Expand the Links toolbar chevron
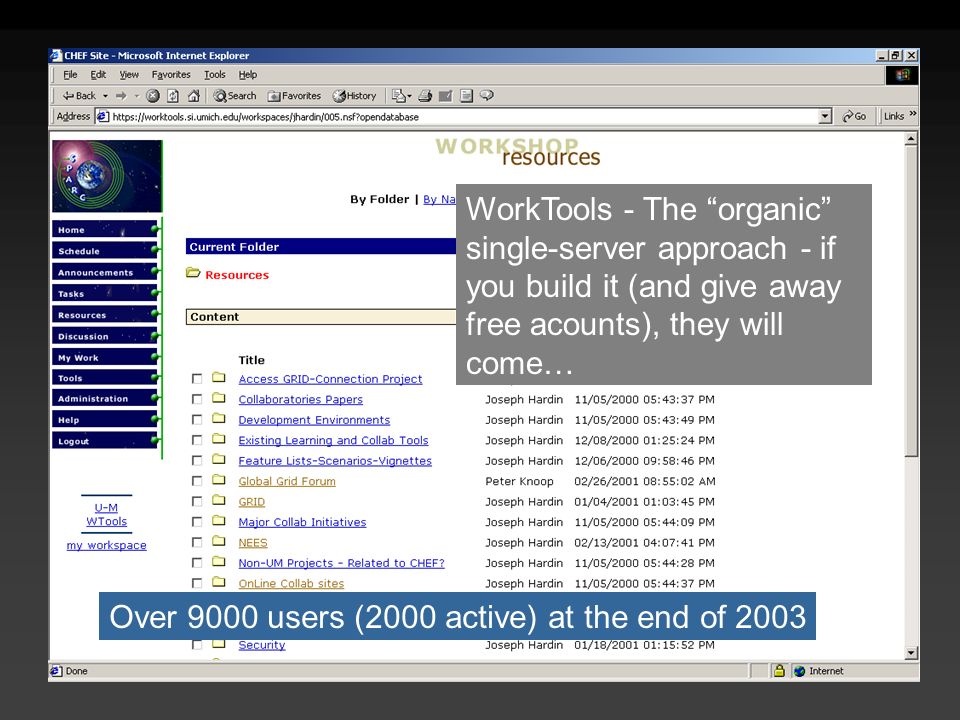 pyautogui.click(x=913, y=114)
